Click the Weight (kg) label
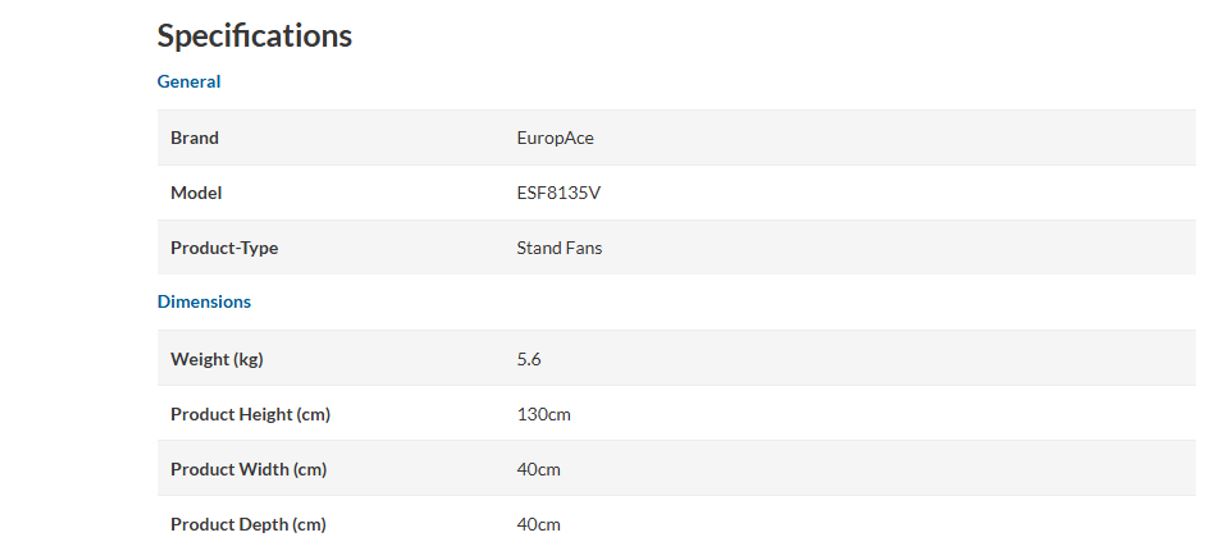 click(217, 359)
